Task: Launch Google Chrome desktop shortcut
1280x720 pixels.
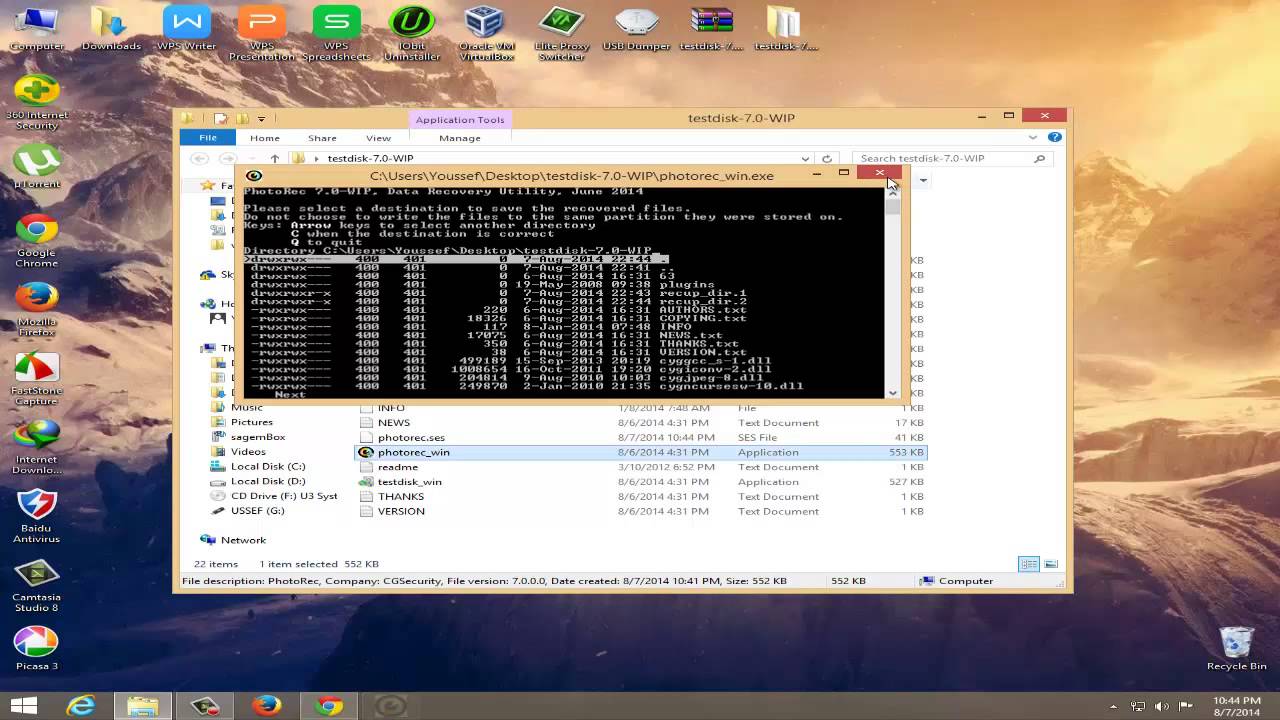Action: [x=37, y=241]
